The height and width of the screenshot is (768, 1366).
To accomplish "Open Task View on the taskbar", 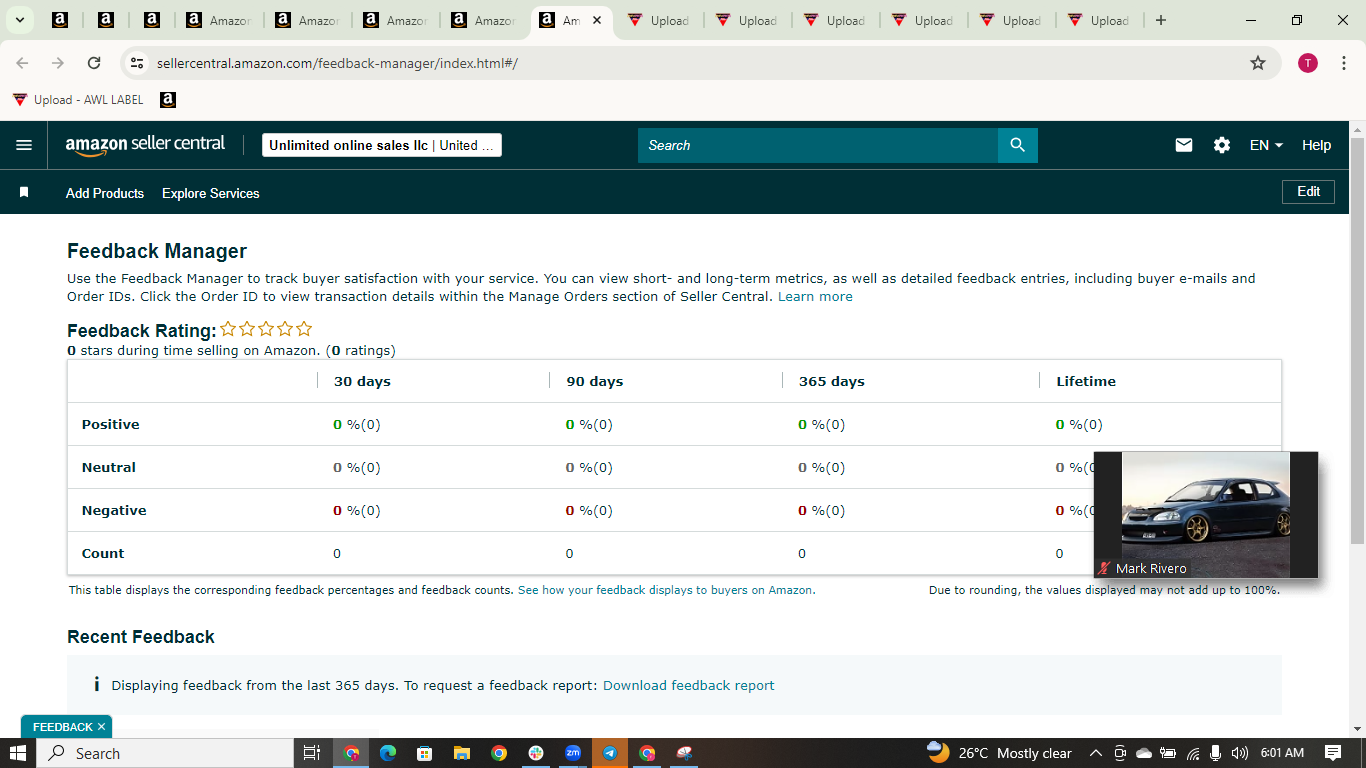I will pyautogui.click(x=311, y=753).
